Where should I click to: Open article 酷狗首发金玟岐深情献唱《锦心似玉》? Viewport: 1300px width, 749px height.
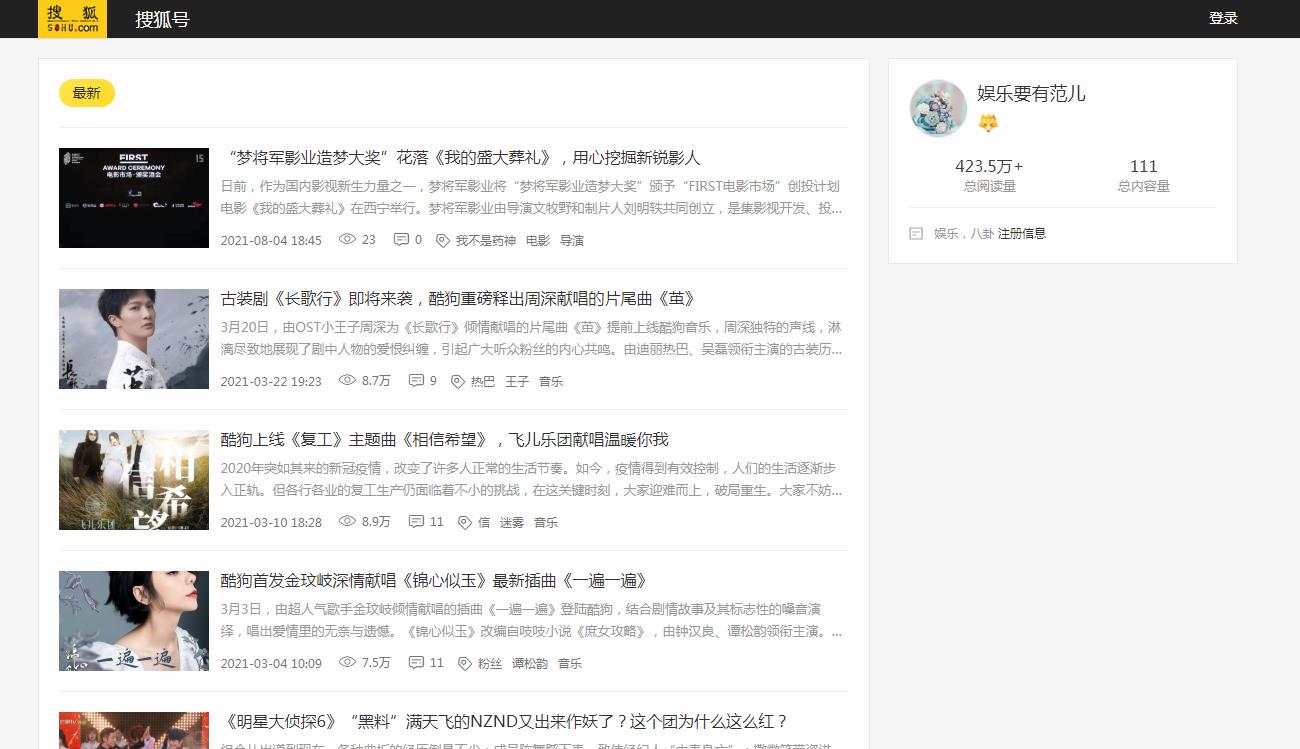pos(434,580)
